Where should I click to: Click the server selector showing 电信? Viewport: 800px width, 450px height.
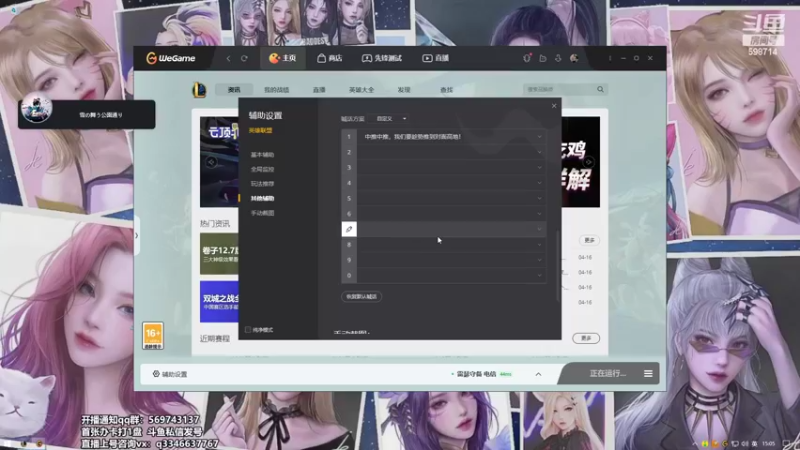tap(481, 374)
